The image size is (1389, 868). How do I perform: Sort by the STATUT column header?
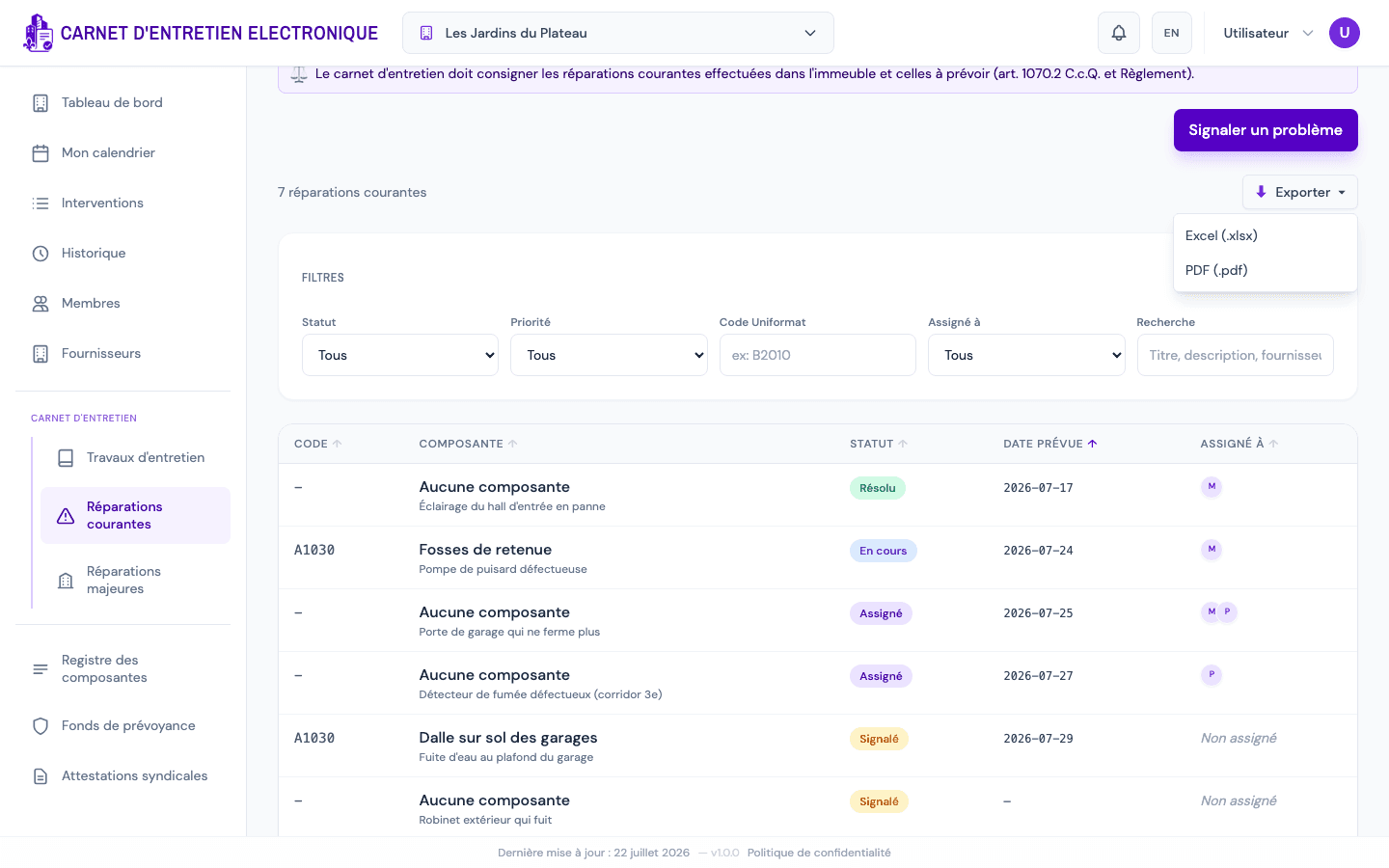click(879, 444)
